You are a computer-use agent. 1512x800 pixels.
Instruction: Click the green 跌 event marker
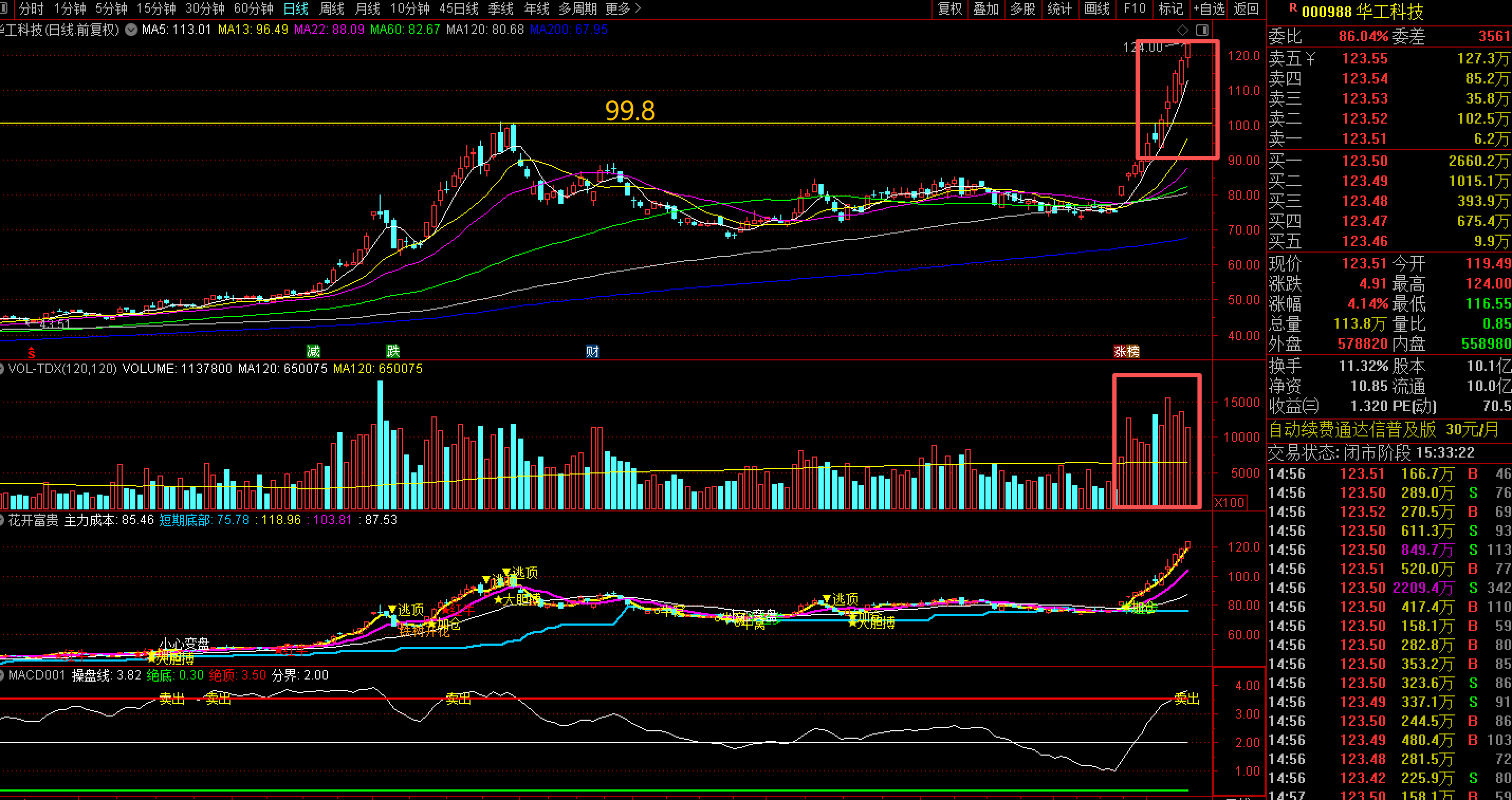pos(393,351)
